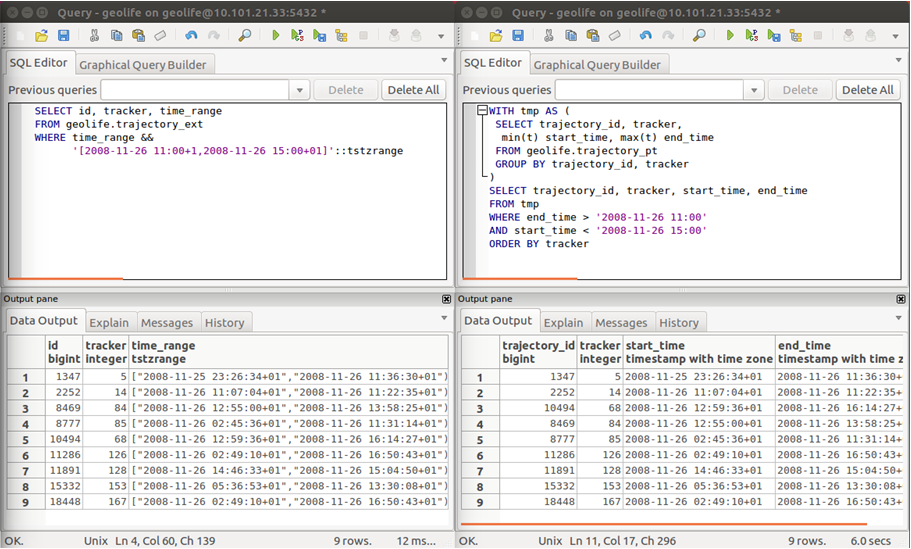
Task: Open Messages tab in right output pane
Action: (621, 322)
